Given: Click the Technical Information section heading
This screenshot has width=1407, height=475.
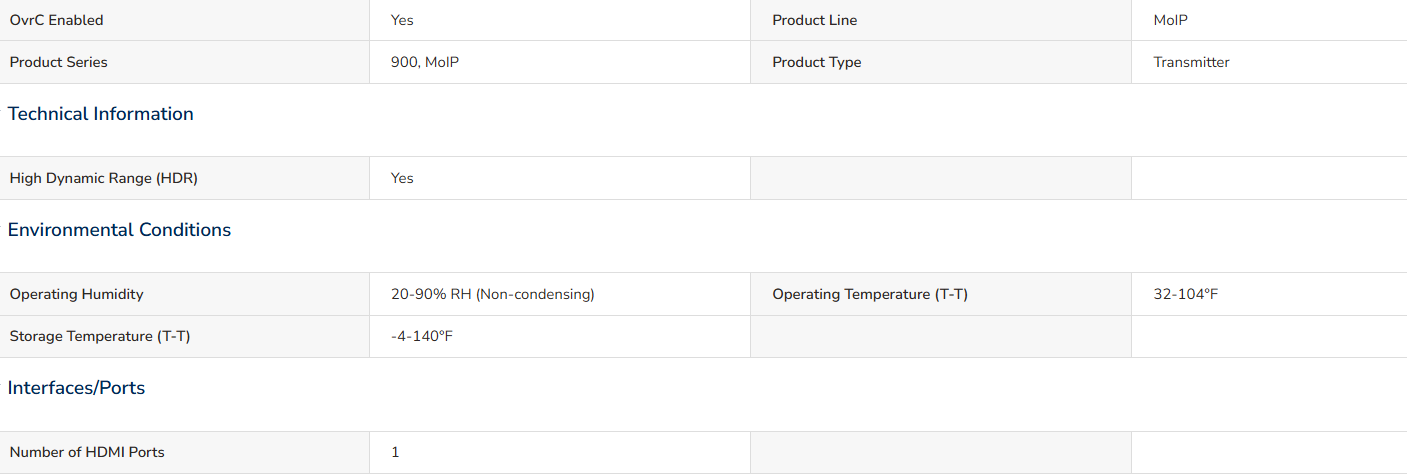Looking at the screenshot, I should 101,114.
